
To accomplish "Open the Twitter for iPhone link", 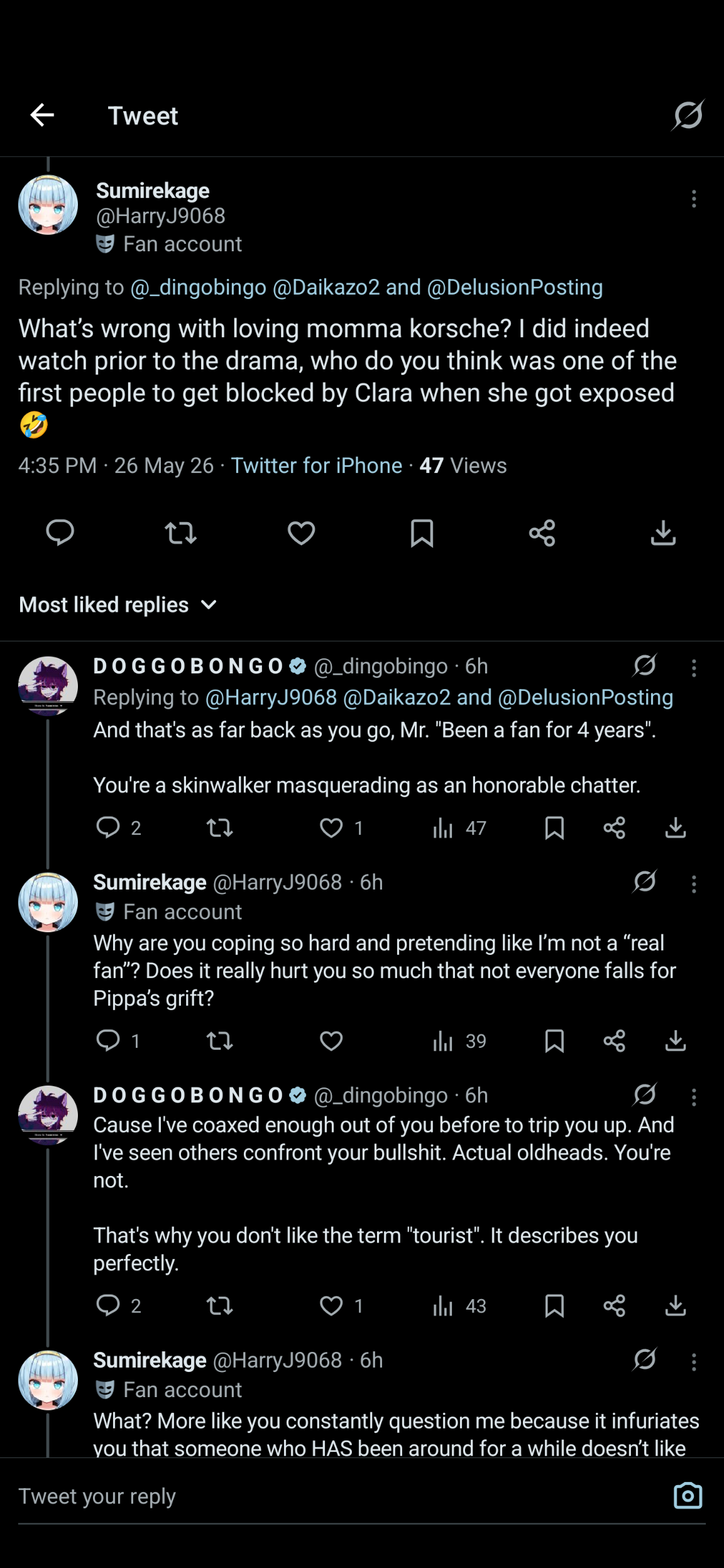I will pos(317,465).
